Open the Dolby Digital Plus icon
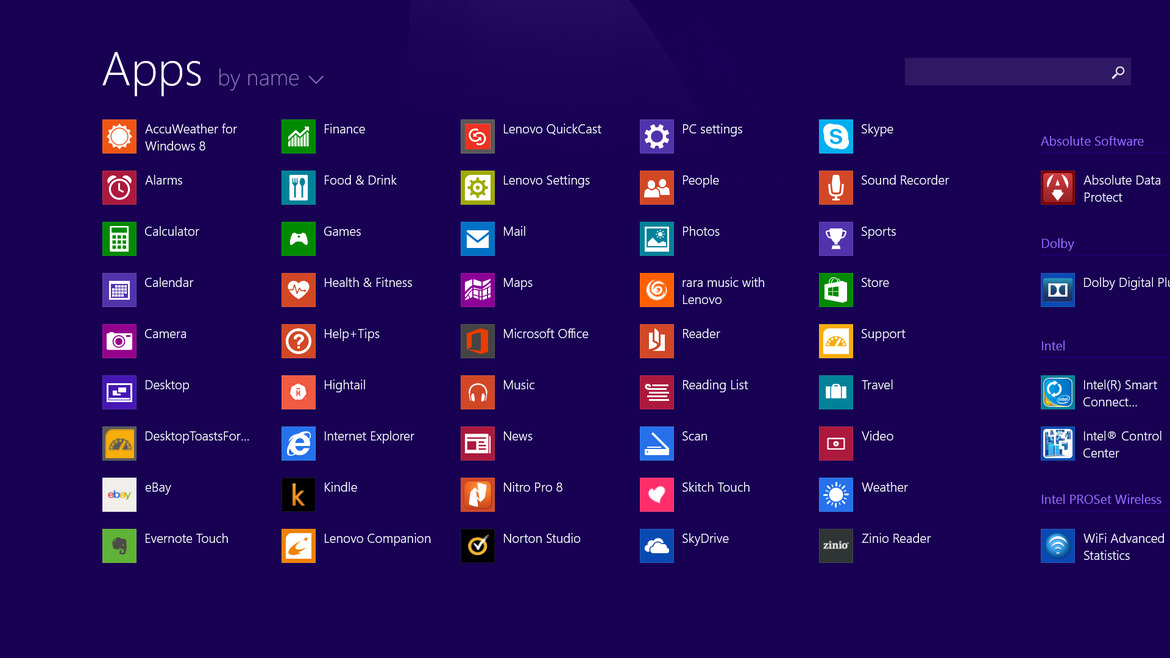 coord(1058,290)
